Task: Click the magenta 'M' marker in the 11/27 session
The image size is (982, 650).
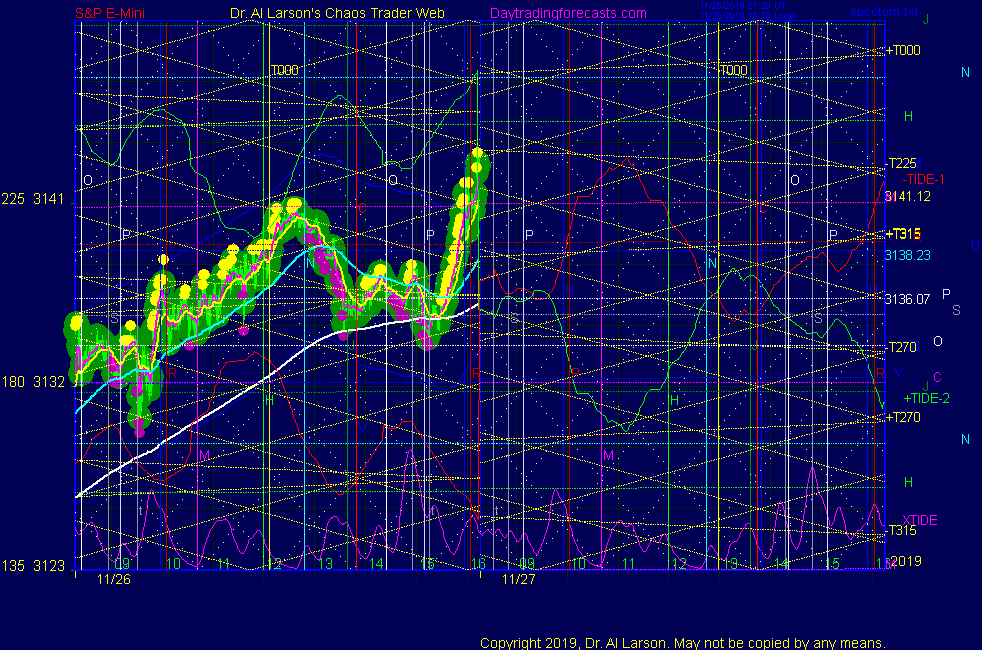Action: coord(609,455)
